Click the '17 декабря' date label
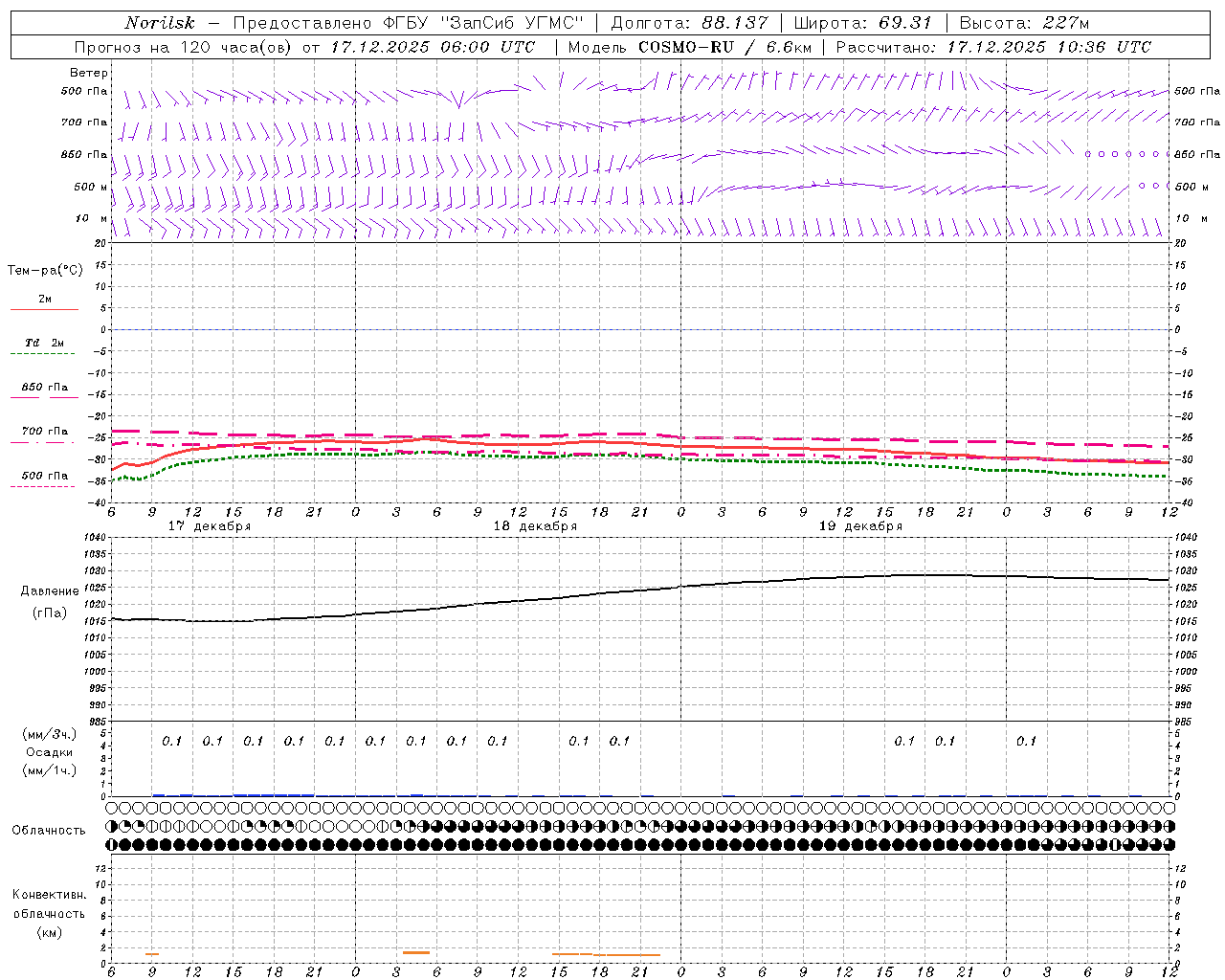1225x980 pixels. (210, 526)
